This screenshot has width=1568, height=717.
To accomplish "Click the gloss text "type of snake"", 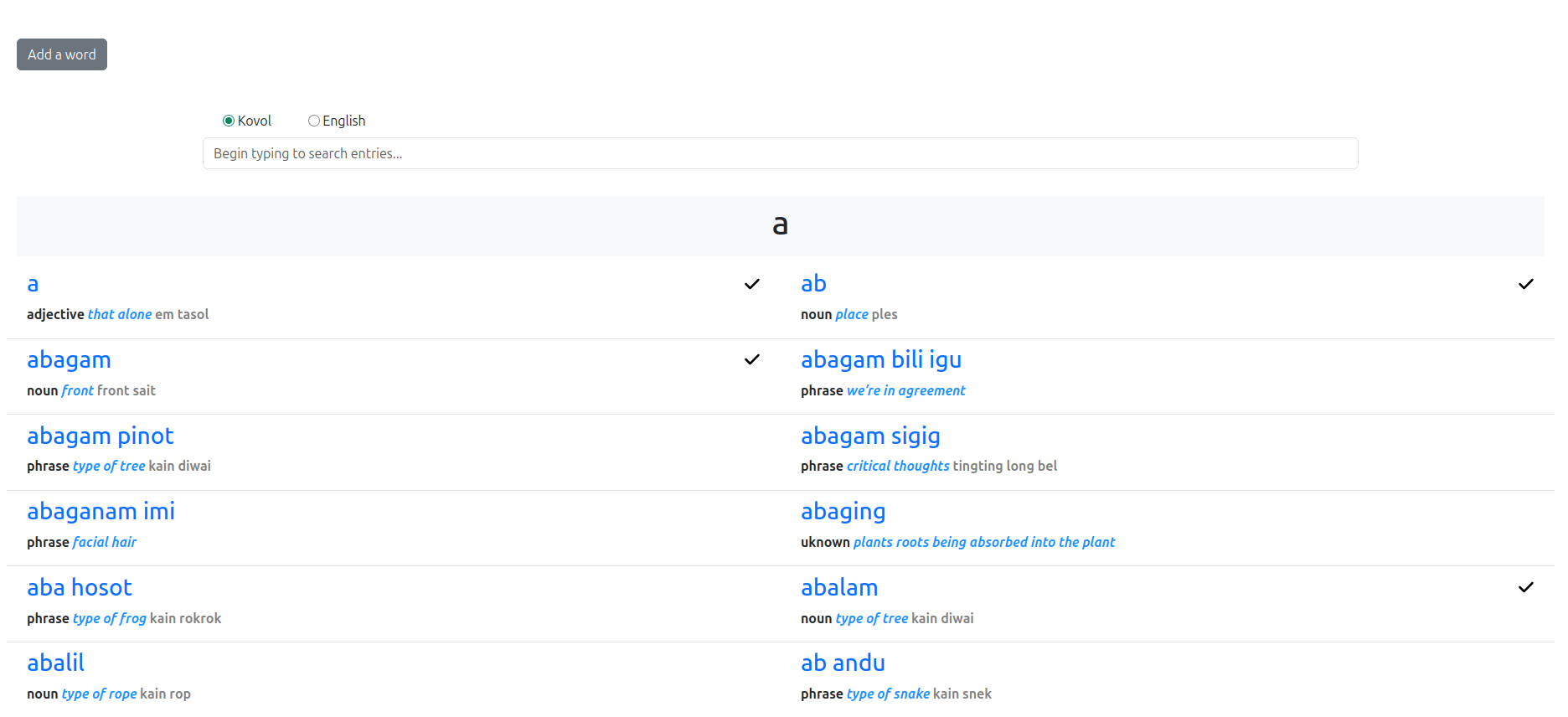I will click(x=888, y=694).
